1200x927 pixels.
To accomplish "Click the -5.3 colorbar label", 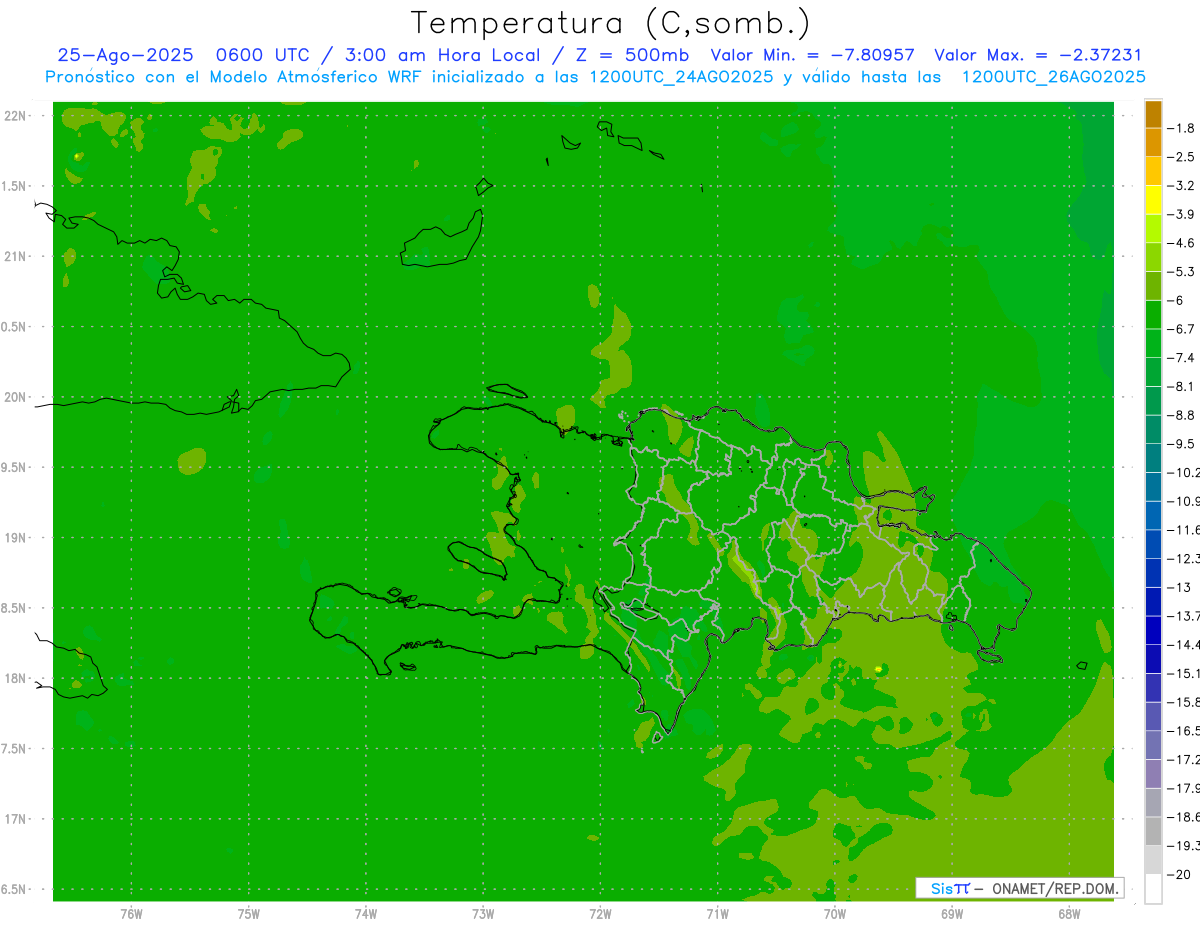I will coord(1180,272).
